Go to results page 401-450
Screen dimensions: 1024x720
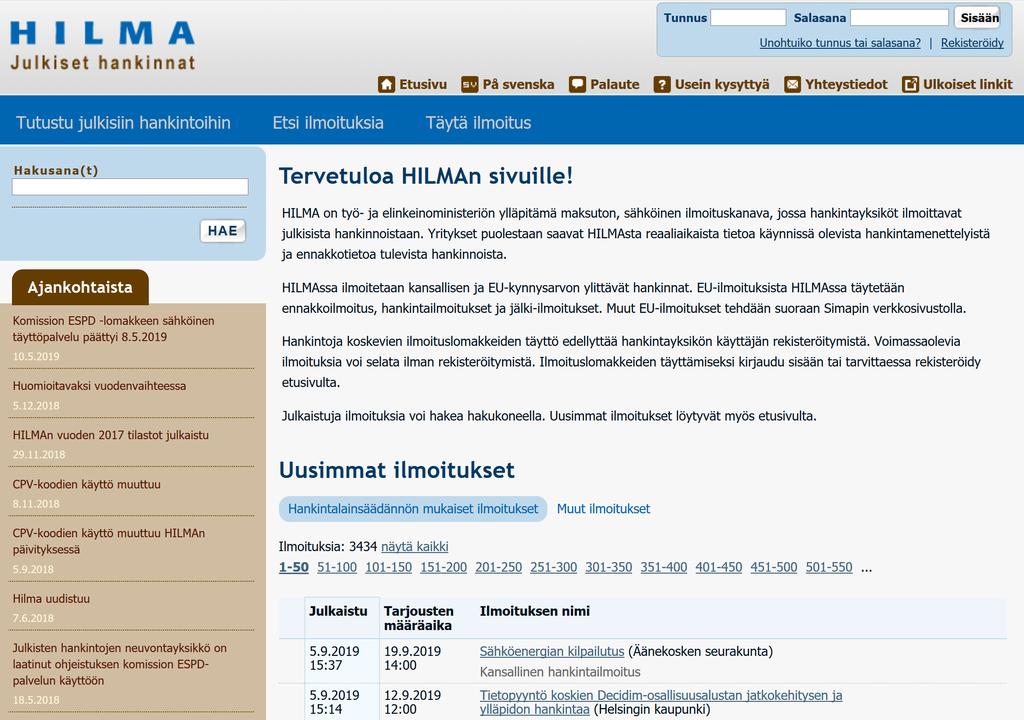[719, 567]
